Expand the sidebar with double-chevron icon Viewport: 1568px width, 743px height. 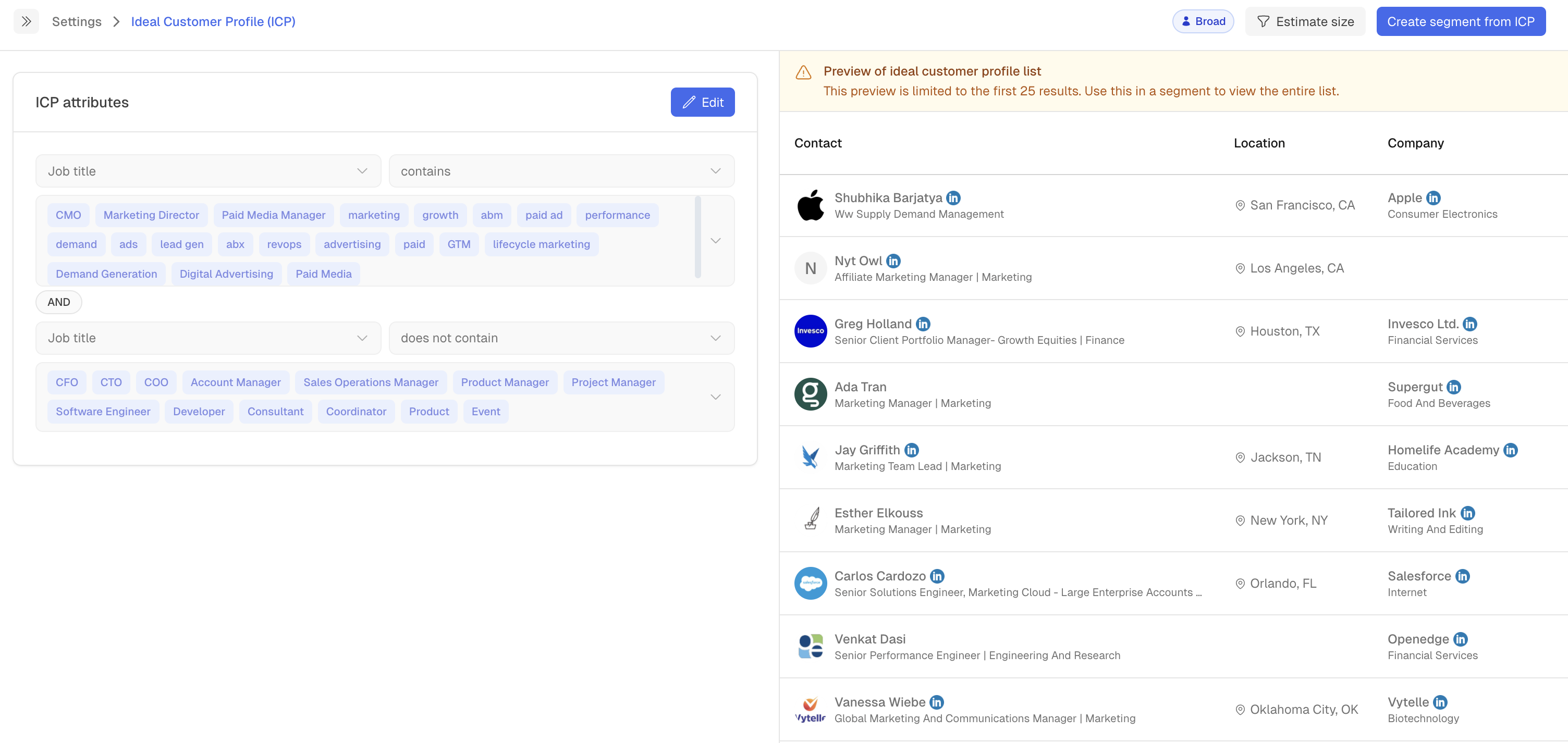26,21
